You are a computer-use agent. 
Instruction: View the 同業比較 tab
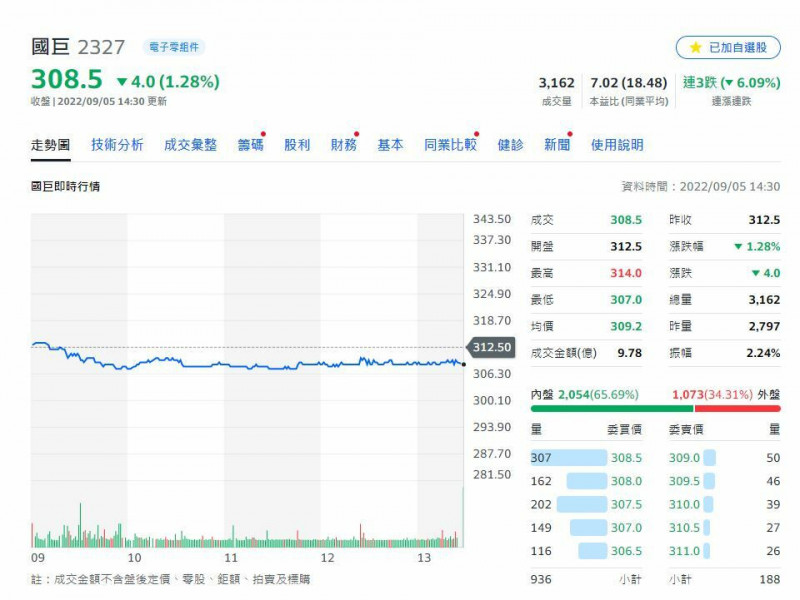450,145
